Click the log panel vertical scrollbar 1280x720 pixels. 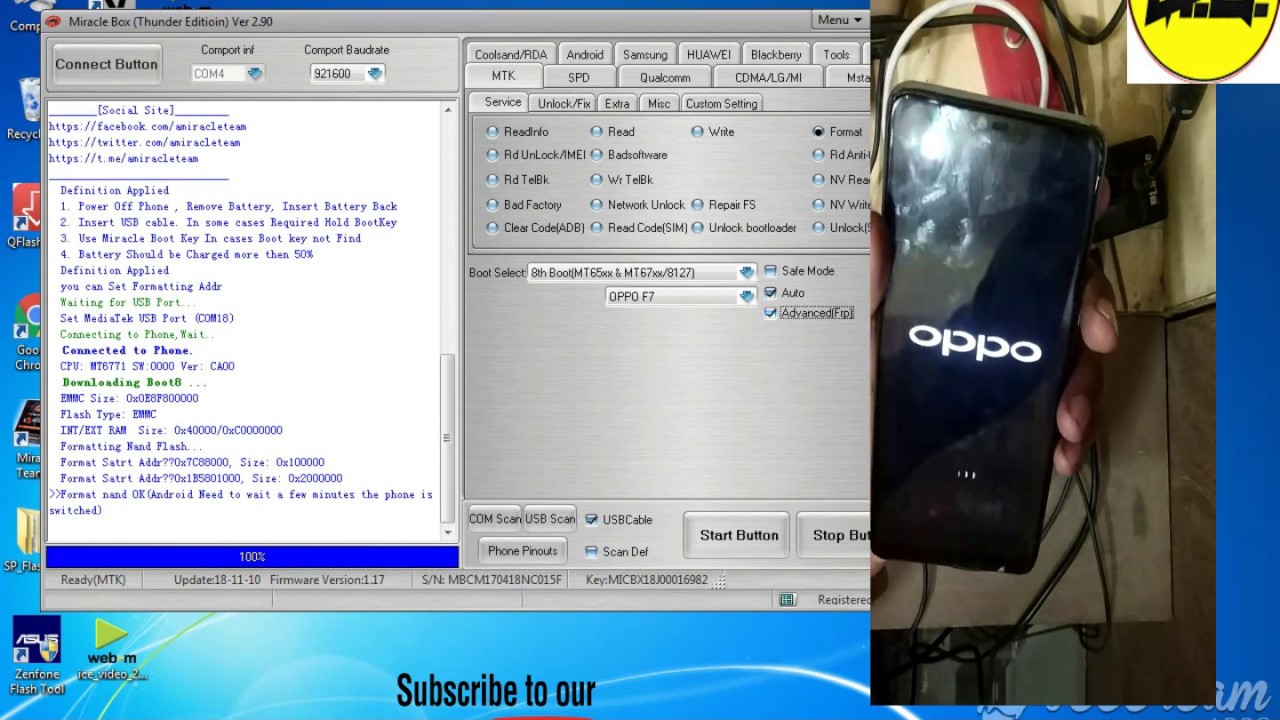448,321
